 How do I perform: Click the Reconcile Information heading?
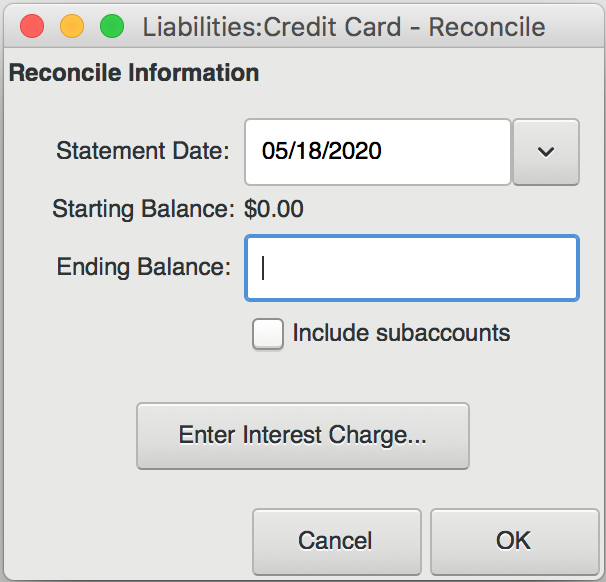pyautogui.click(x=134, y=73)
